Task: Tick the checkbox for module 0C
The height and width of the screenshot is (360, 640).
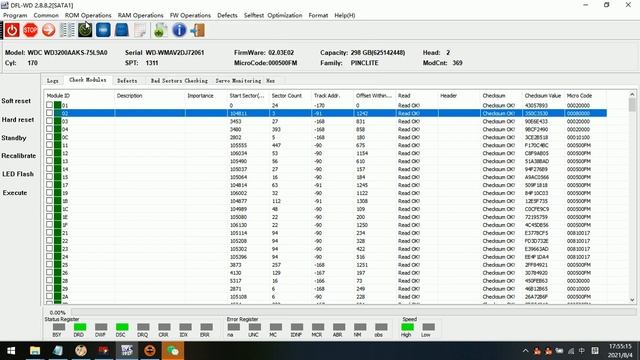Action: 49,137
